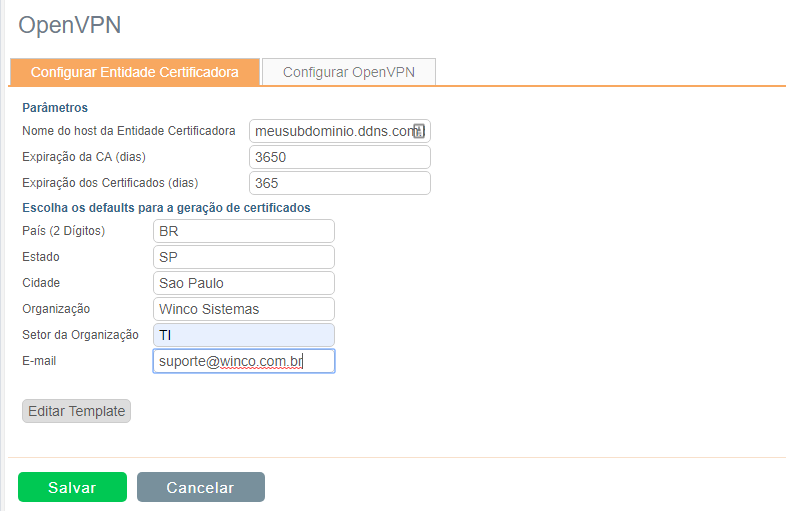Open the Configurar OpenVPN tab

(x=349, y=72)
